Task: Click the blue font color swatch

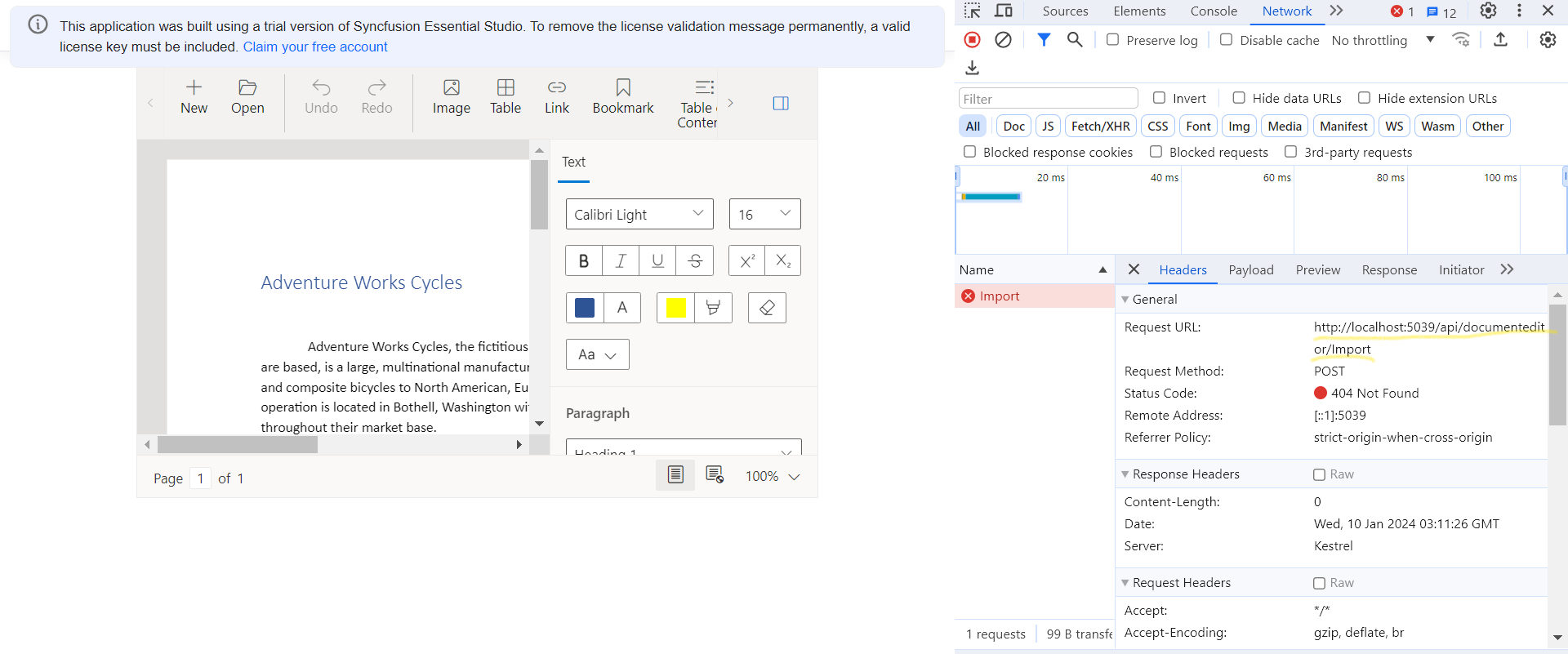Action: [585, 308]
